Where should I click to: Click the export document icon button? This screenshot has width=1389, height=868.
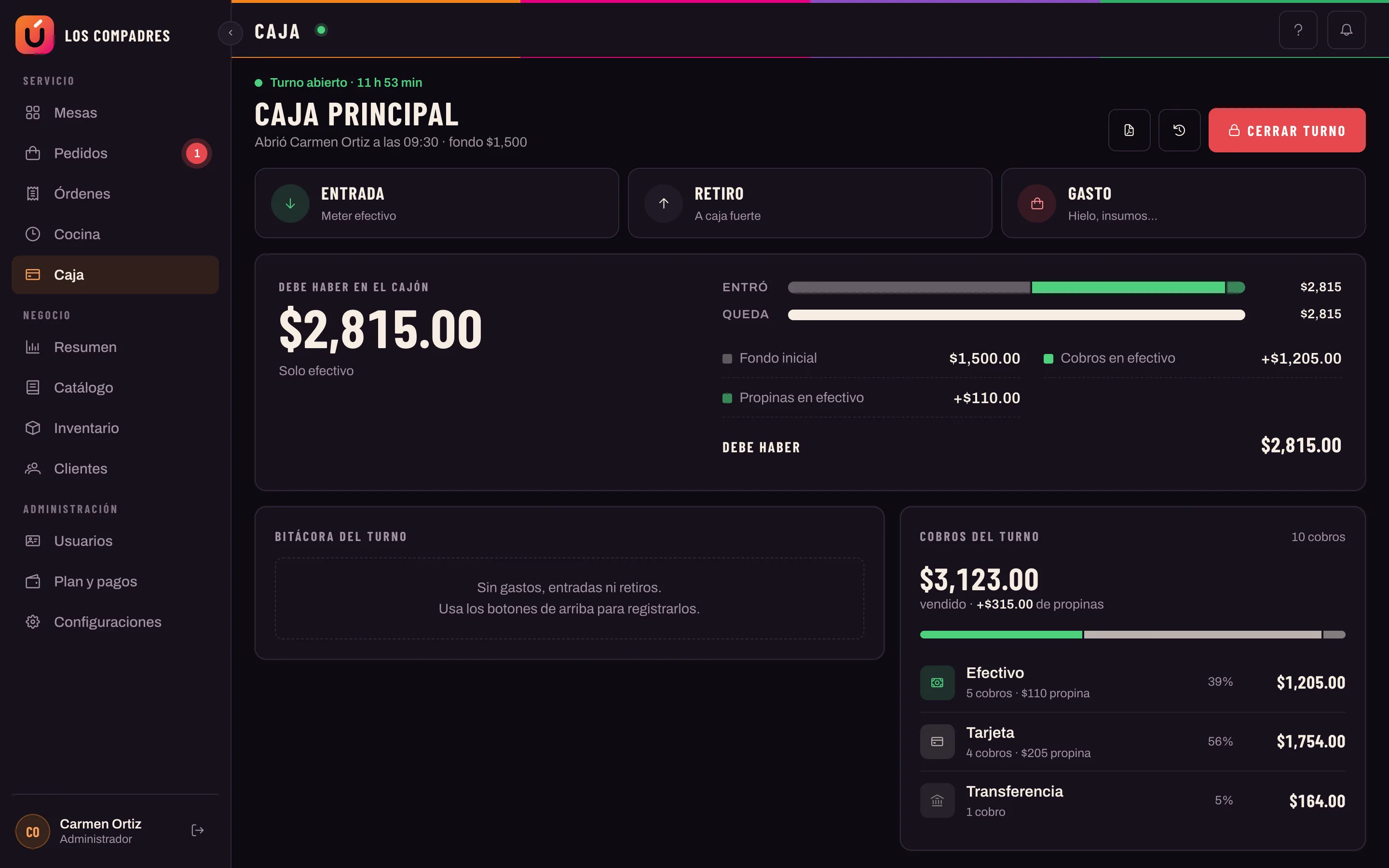pos(1129,130)
